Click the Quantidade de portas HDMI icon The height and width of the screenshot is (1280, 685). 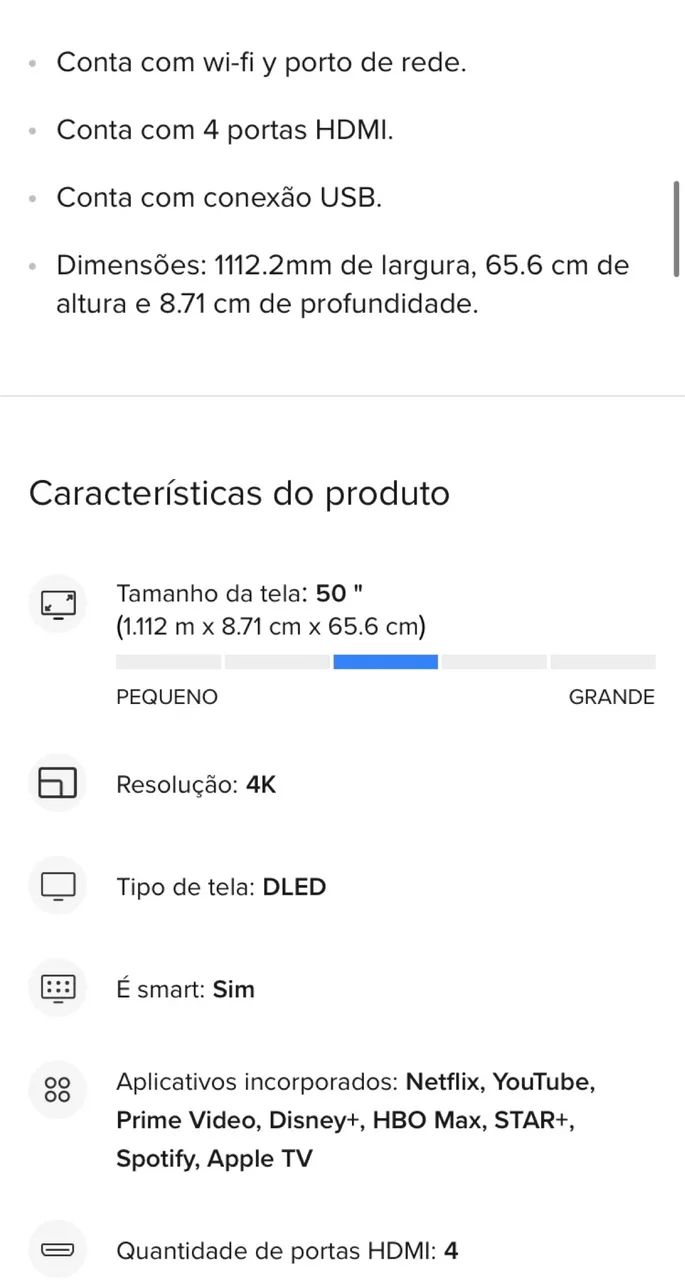(57, 1250)
